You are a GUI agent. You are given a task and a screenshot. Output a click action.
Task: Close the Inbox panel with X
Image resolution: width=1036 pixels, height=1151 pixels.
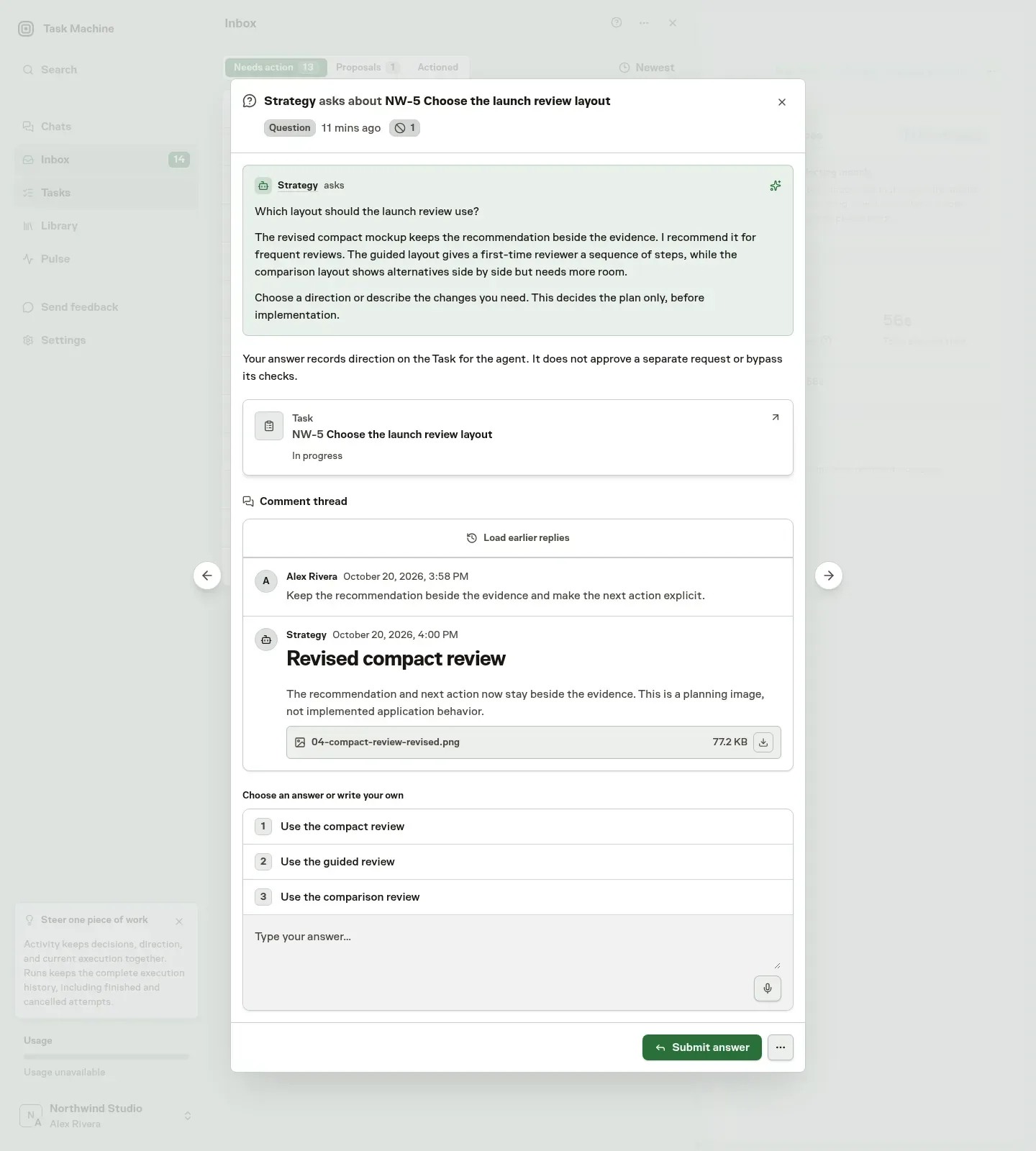pyautogui.click(x=673, y=23)
